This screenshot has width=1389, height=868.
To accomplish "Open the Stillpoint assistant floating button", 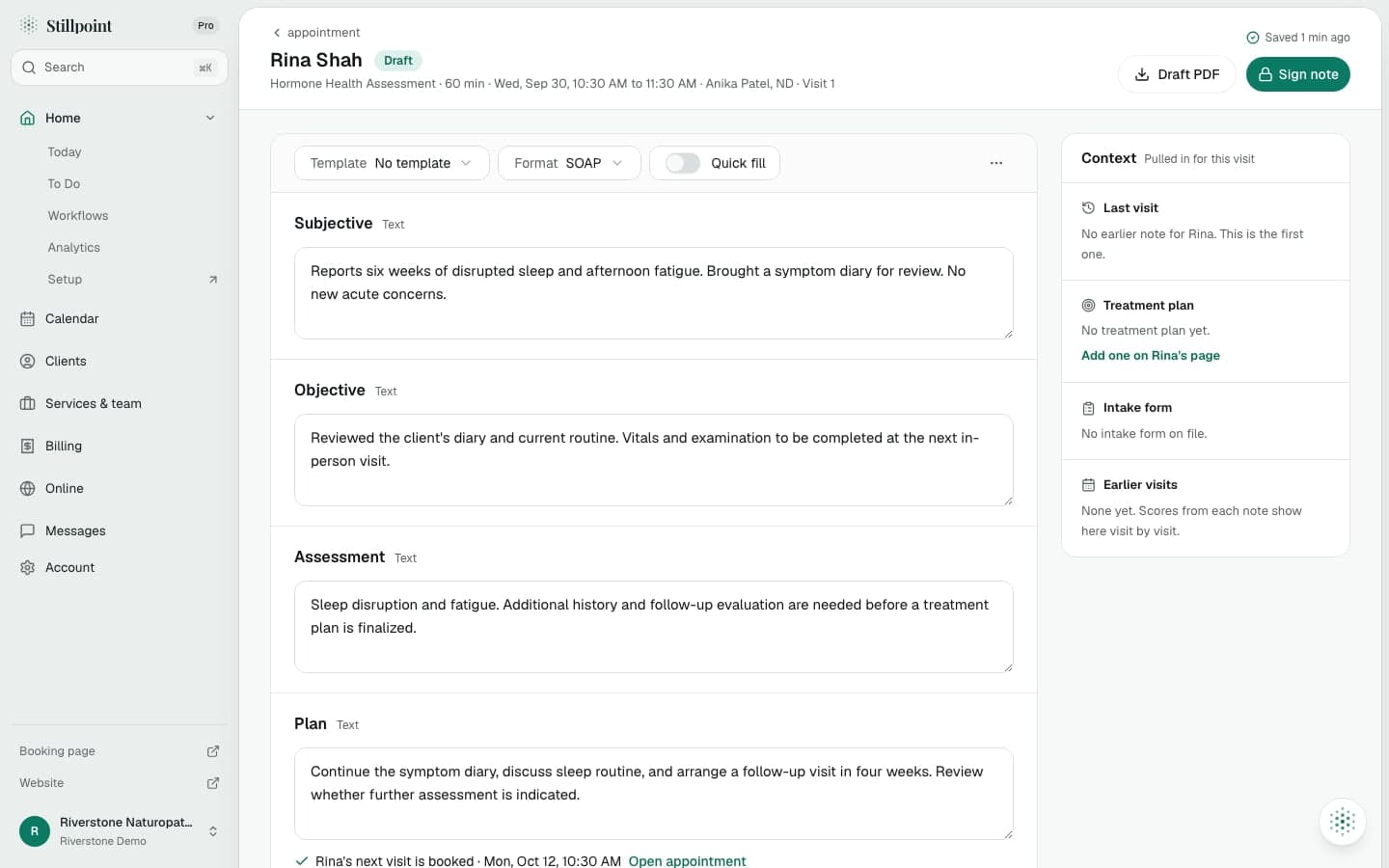I will (1343, 822).
